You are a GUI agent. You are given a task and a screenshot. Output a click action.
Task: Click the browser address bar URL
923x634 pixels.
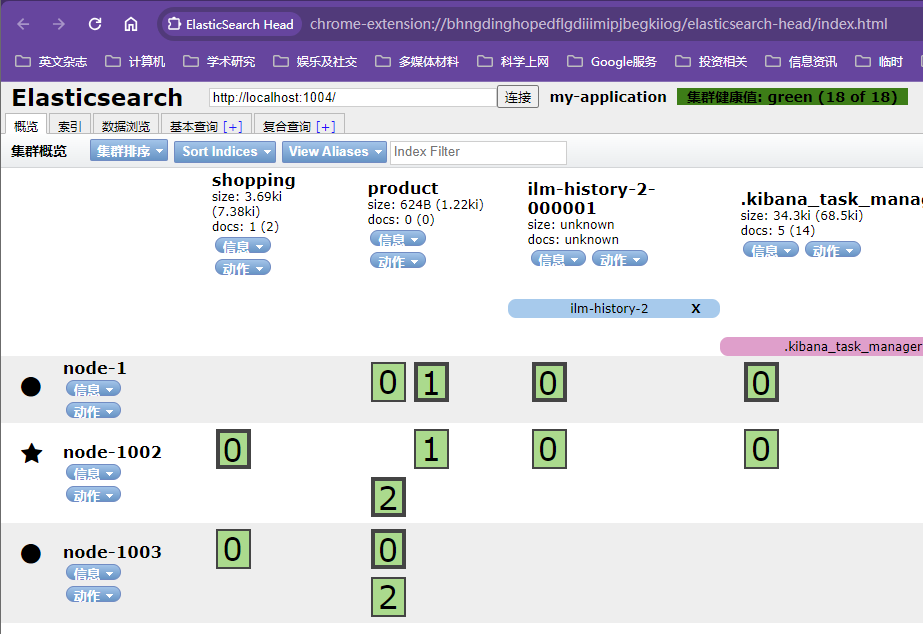point(598,24)
